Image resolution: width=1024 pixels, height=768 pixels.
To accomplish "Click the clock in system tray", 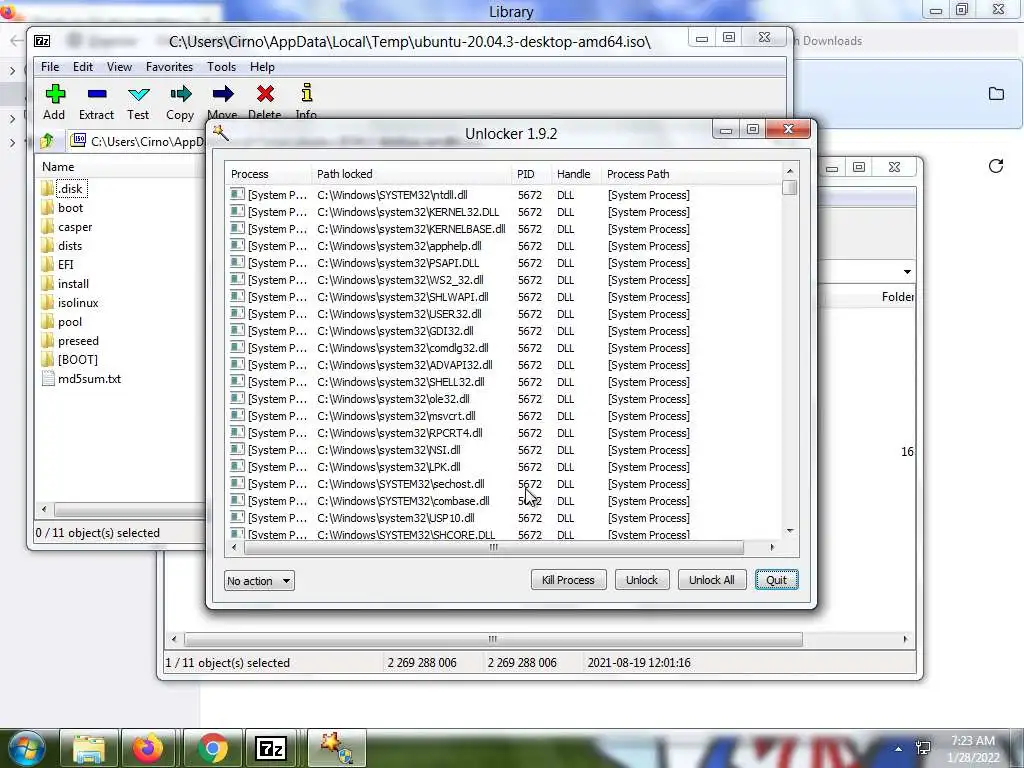I will coord(974,749).
